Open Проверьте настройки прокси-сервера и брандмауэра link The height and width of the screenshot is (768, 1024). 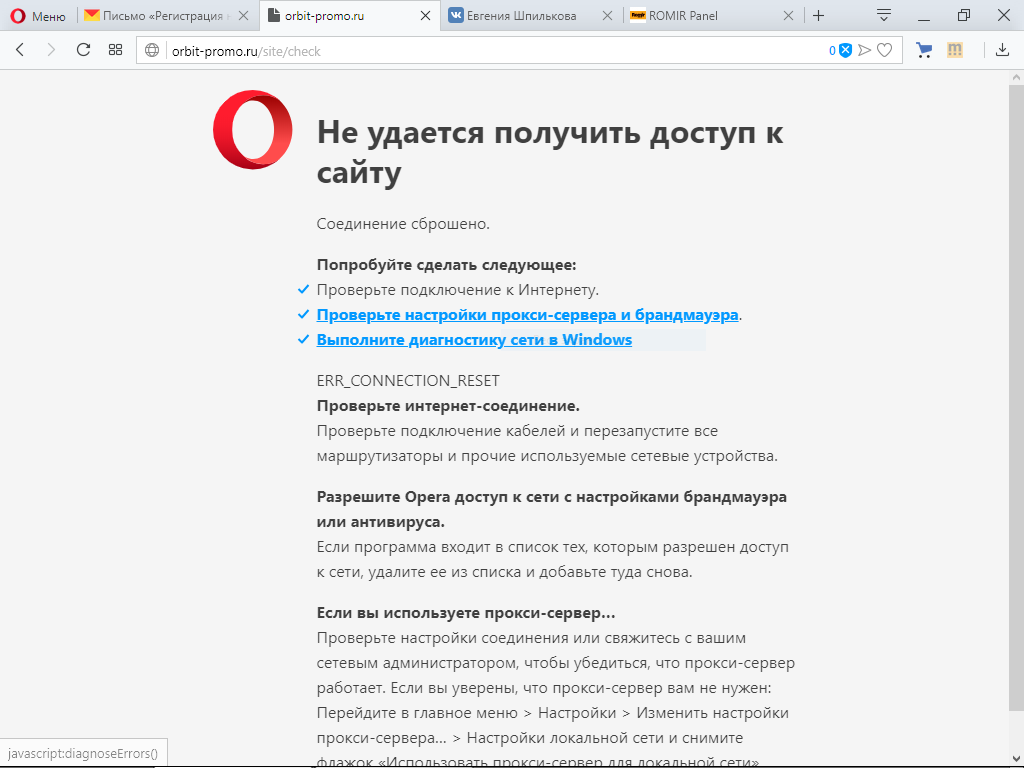[x=527, y=315]
